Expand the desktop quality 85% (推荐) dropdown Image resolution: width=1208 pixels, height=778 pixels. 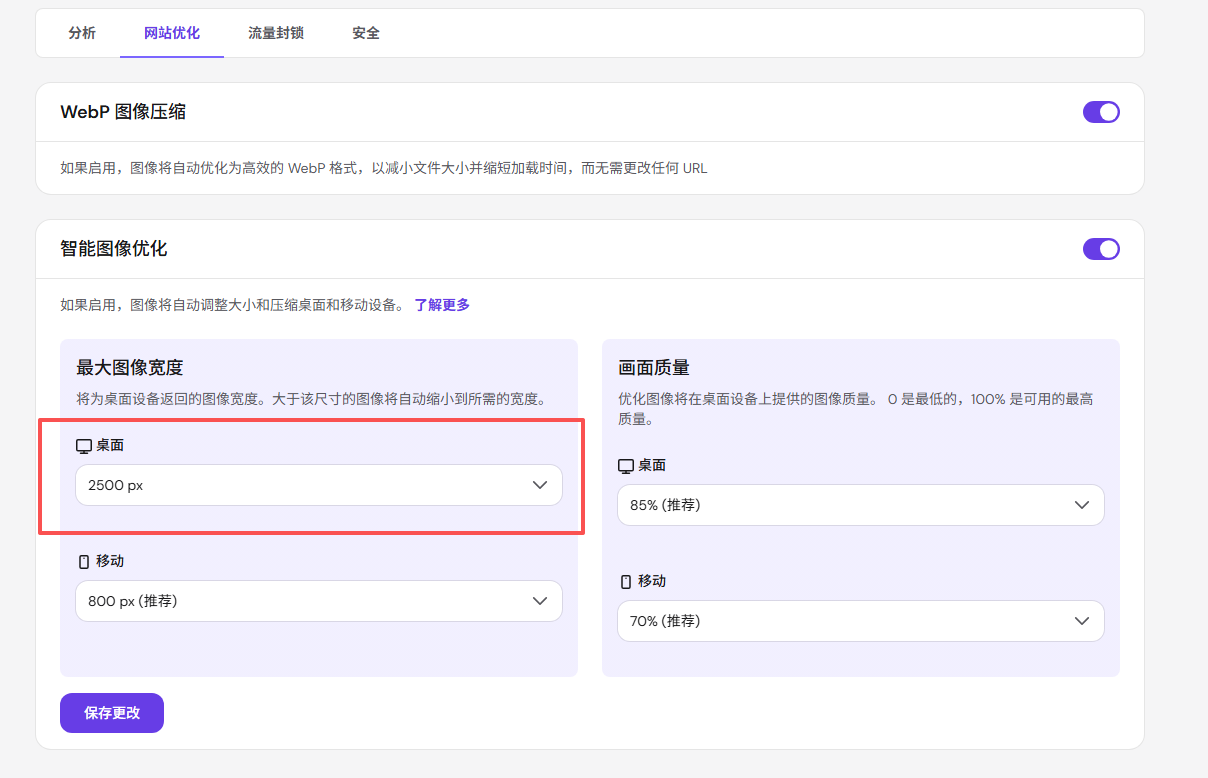coord(861,505)
